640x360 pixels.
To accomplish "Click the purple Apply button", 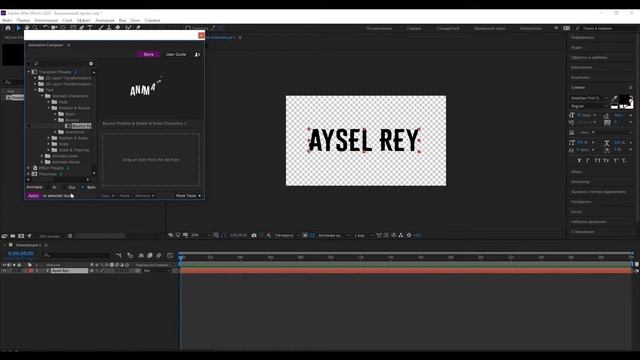I will pyautogui.click(x=33, y=196).
